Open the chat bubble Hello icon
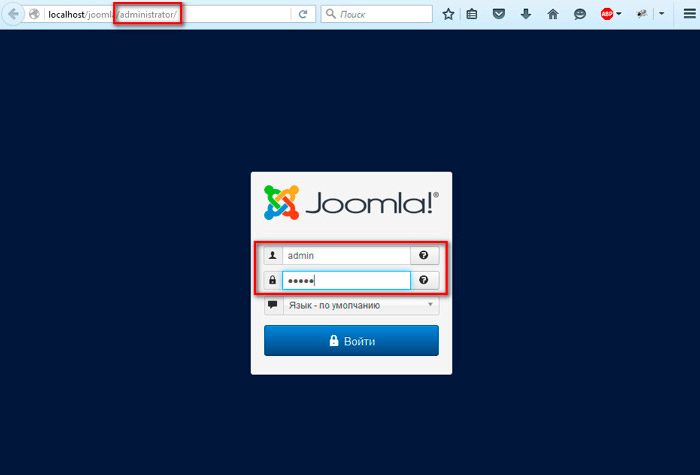Screen dimensions: 700x475 point(580,14)
